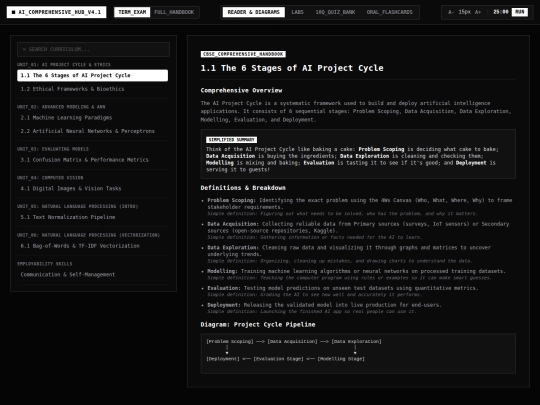Start the timer with RUN button

[x=520, y=12]
